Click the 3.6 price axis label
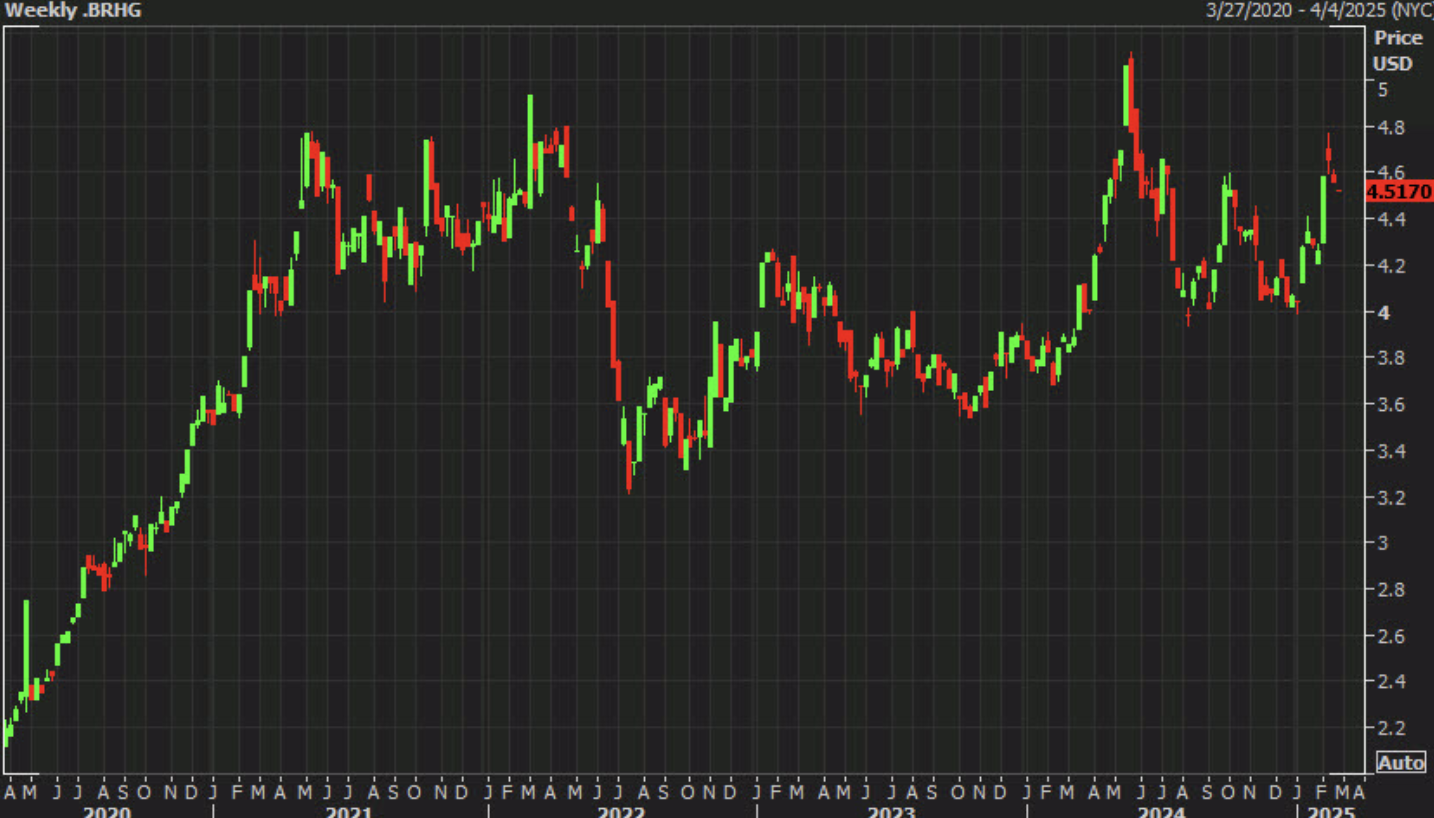The height and width of the screenshot is (818, 1434). point(1389,405)
